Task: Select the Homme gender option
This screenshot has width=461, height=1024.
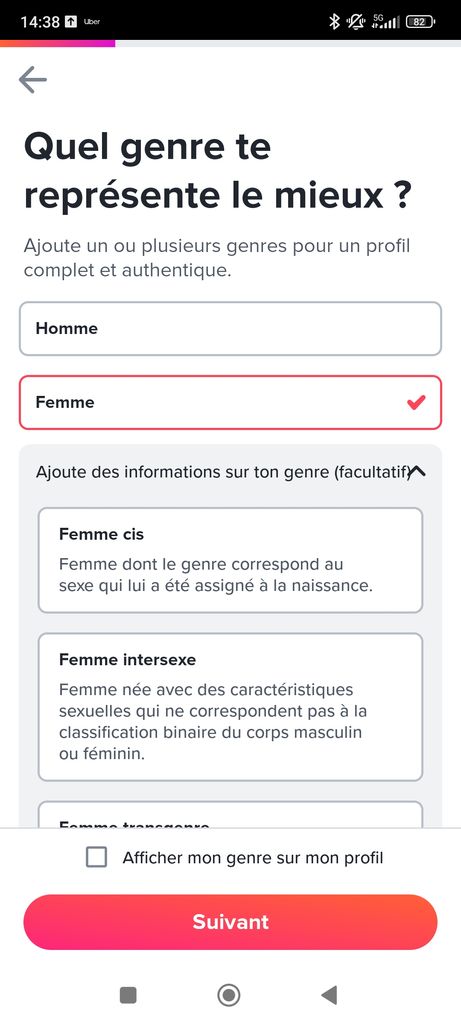Action: 230,328
